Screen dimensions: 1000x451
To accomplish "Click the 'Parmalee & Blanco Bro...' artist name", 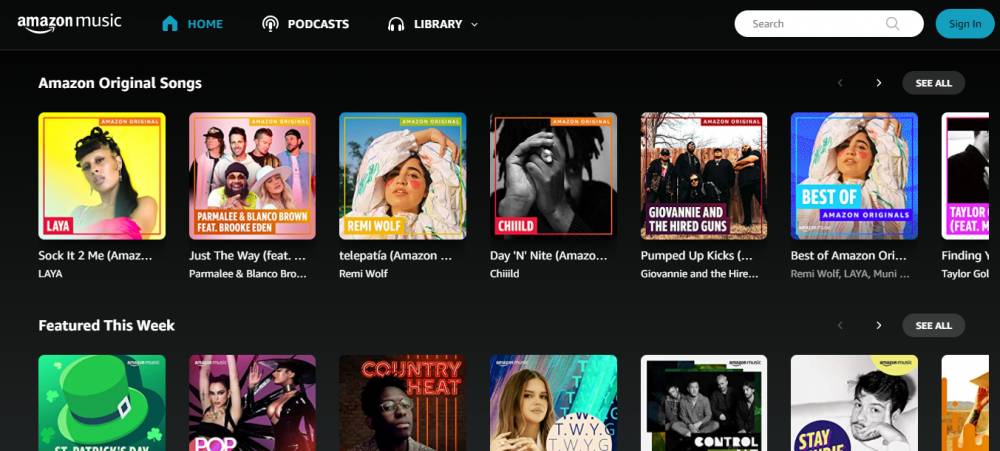I will click(247, 274).
